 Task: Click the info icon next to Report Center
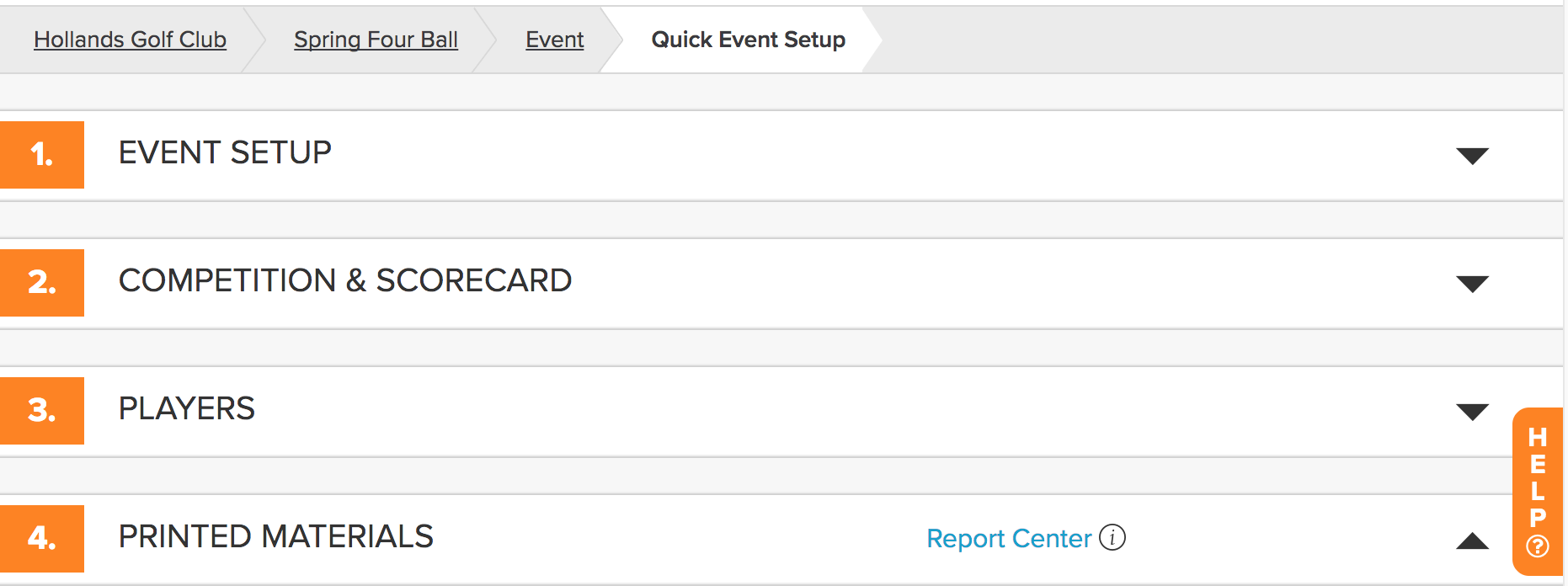[x=1113, y=536]
